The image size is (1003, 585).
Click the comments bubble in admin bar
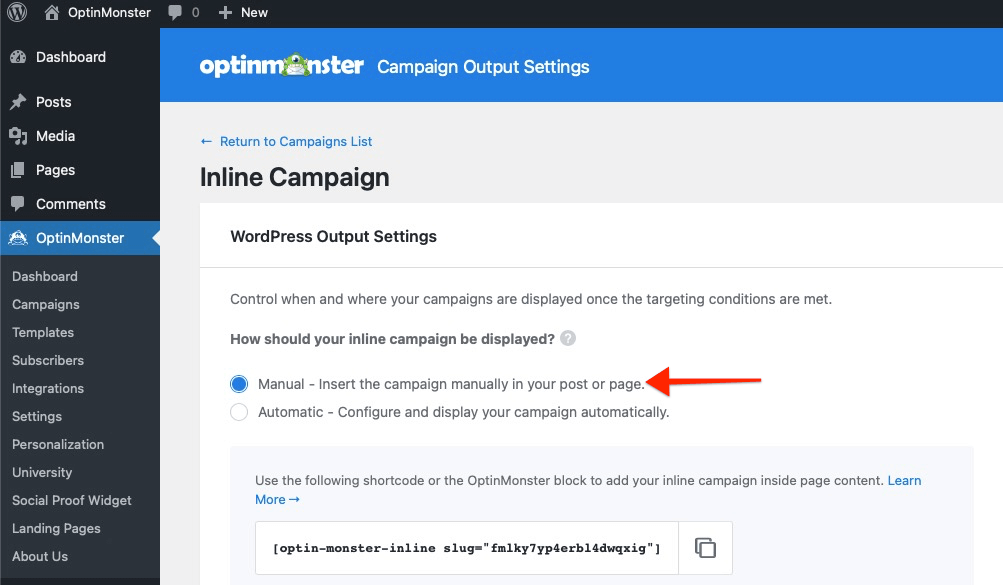tap(176, 12)
